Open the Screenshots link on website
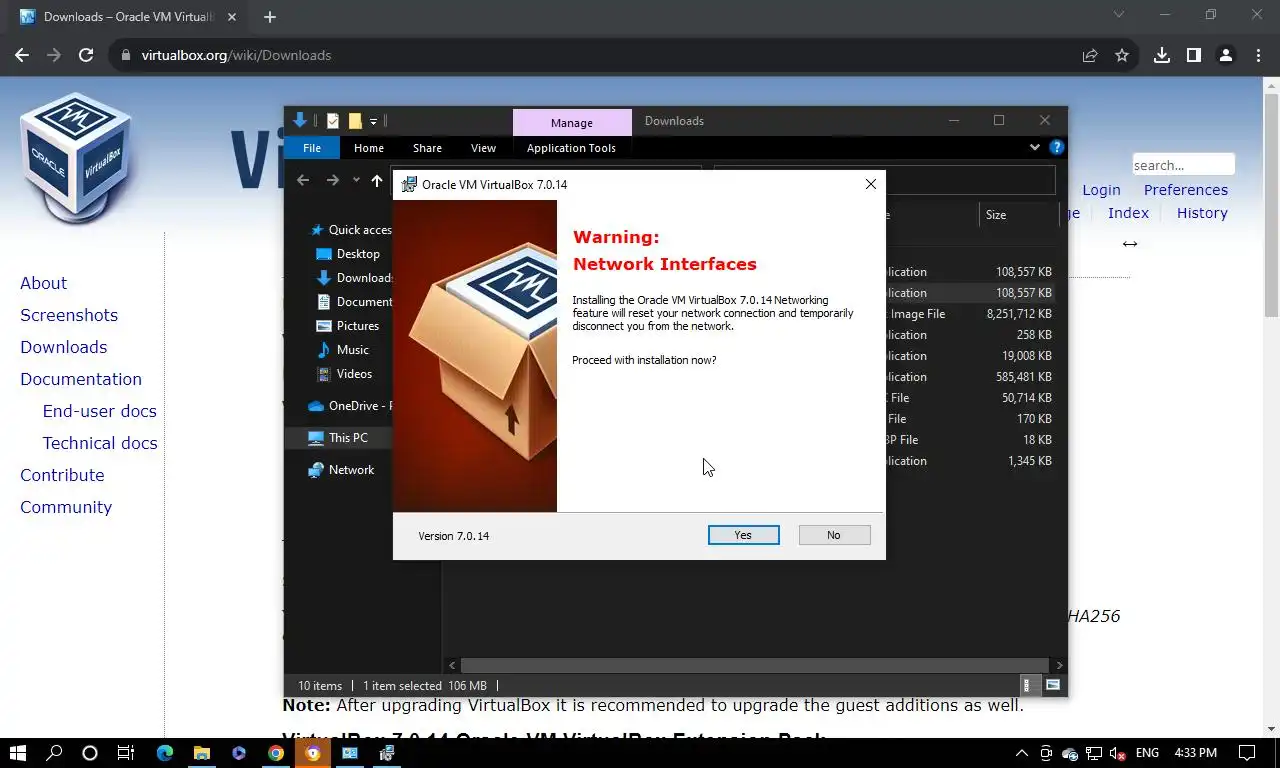The width and height of the screenshot is (1280, 768). click(x=69, y=315)
